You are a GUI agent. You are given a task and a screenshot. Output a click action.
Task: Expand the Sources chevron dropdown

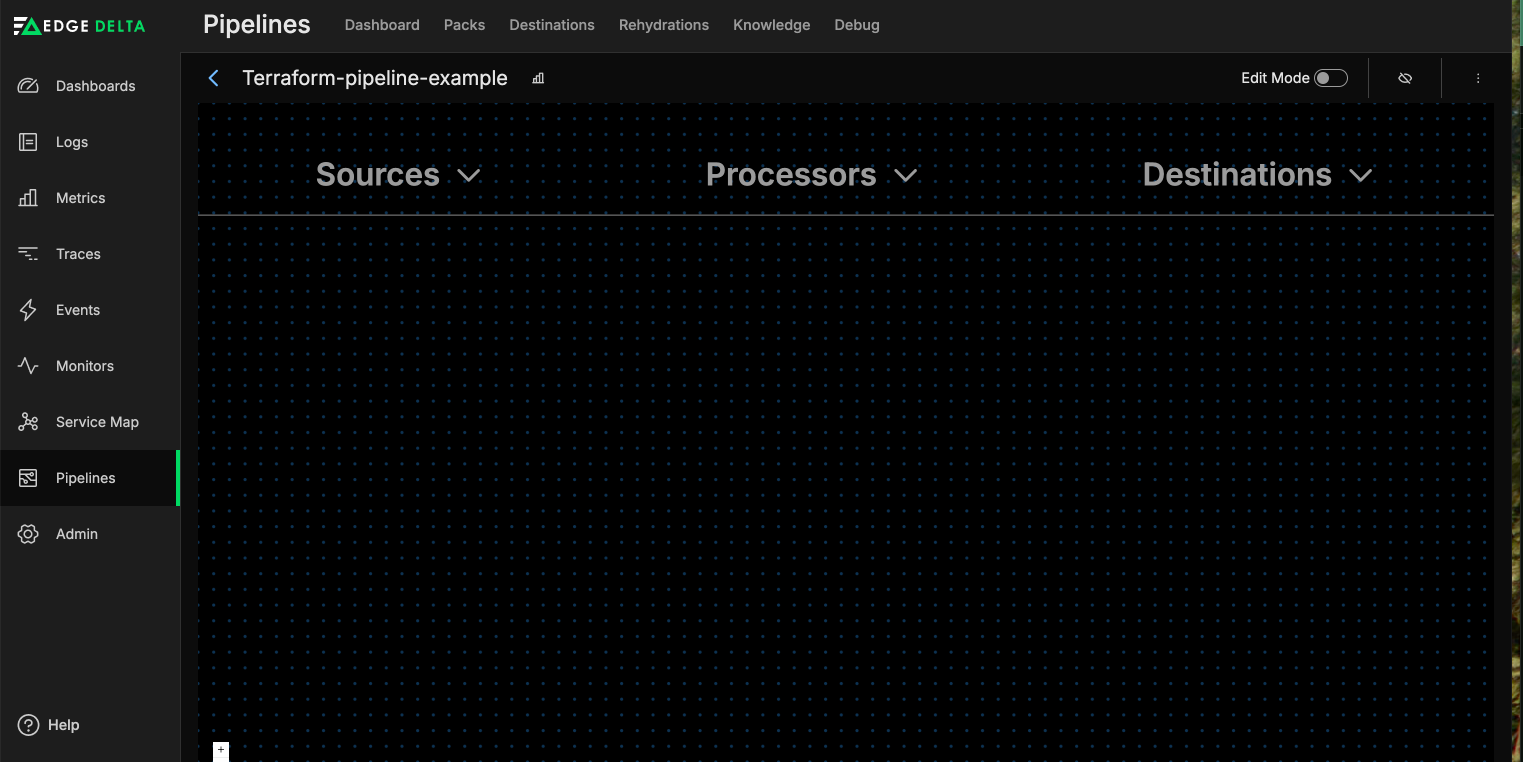468,175
